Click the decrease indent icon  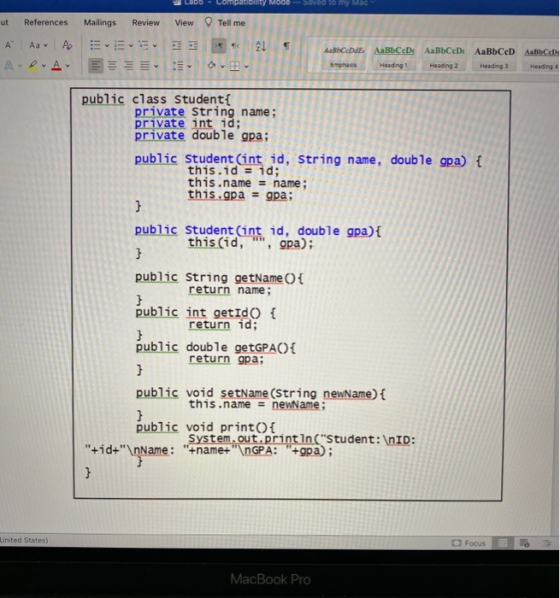[x=177, y=46]
